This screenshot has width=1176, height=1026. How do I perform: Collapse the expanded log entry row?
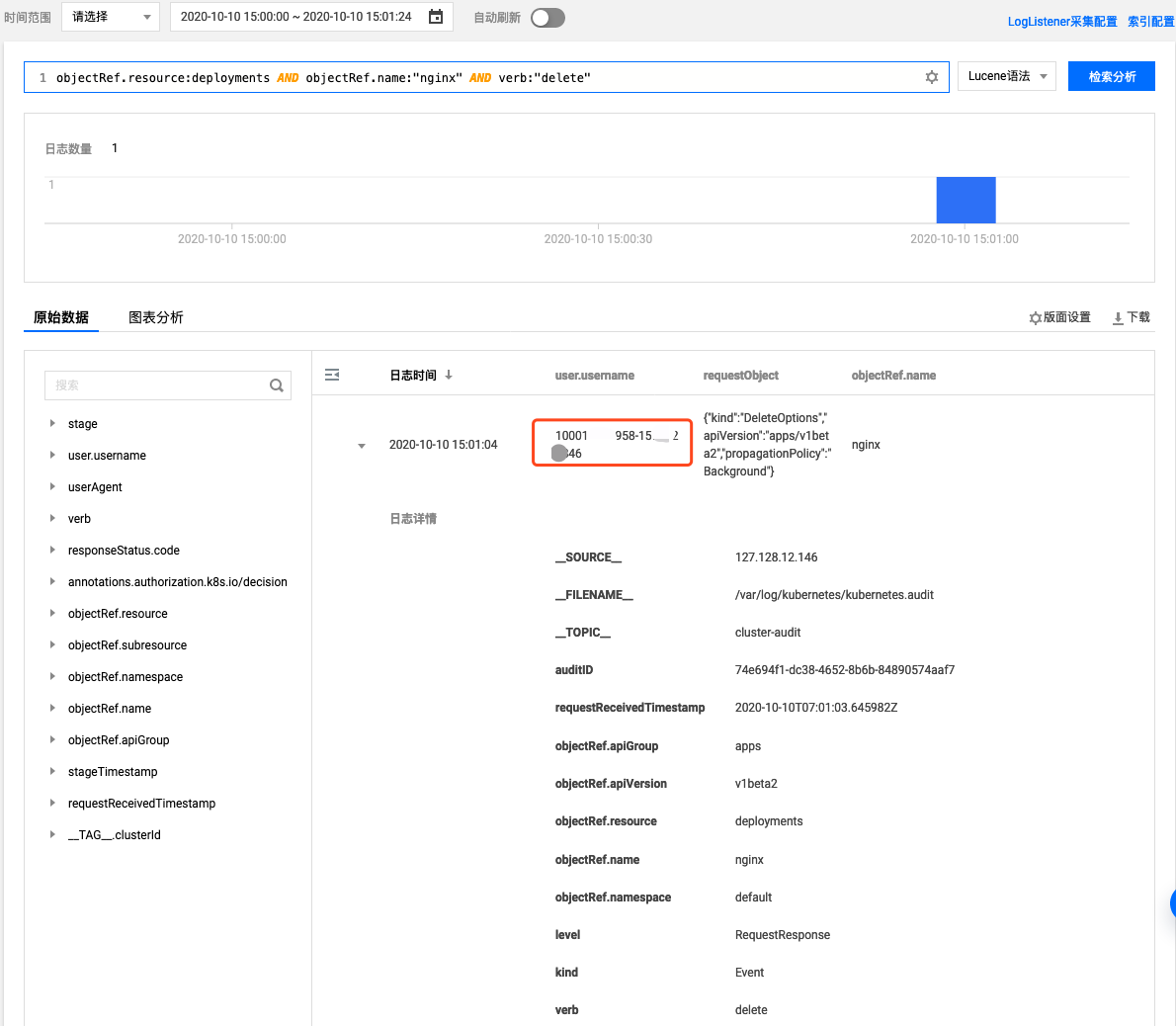pyautogui.click(x=362, y=446)
